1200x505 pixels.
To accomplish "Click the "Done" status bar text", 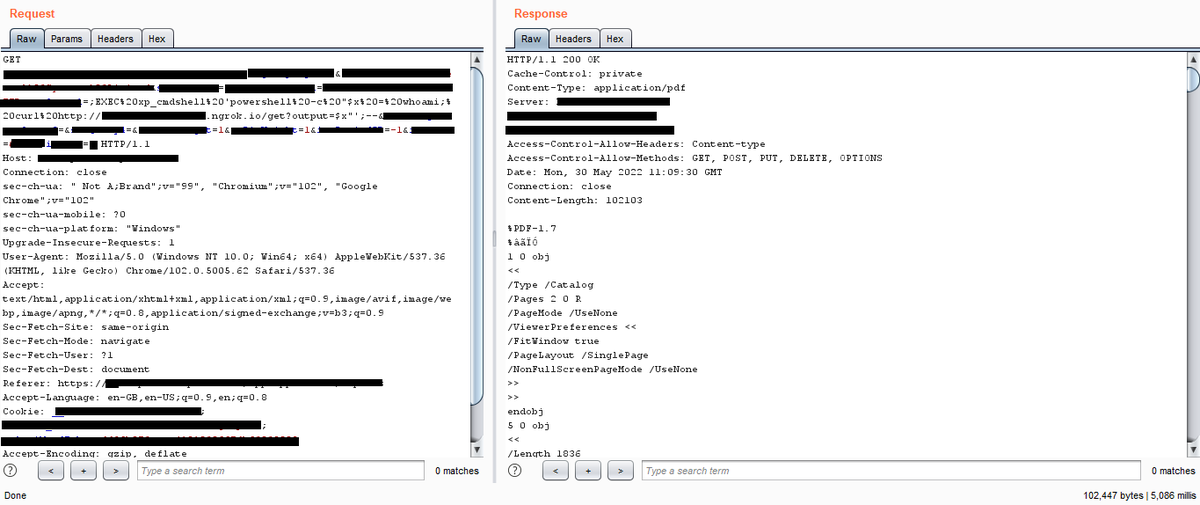I will (16, 496).
